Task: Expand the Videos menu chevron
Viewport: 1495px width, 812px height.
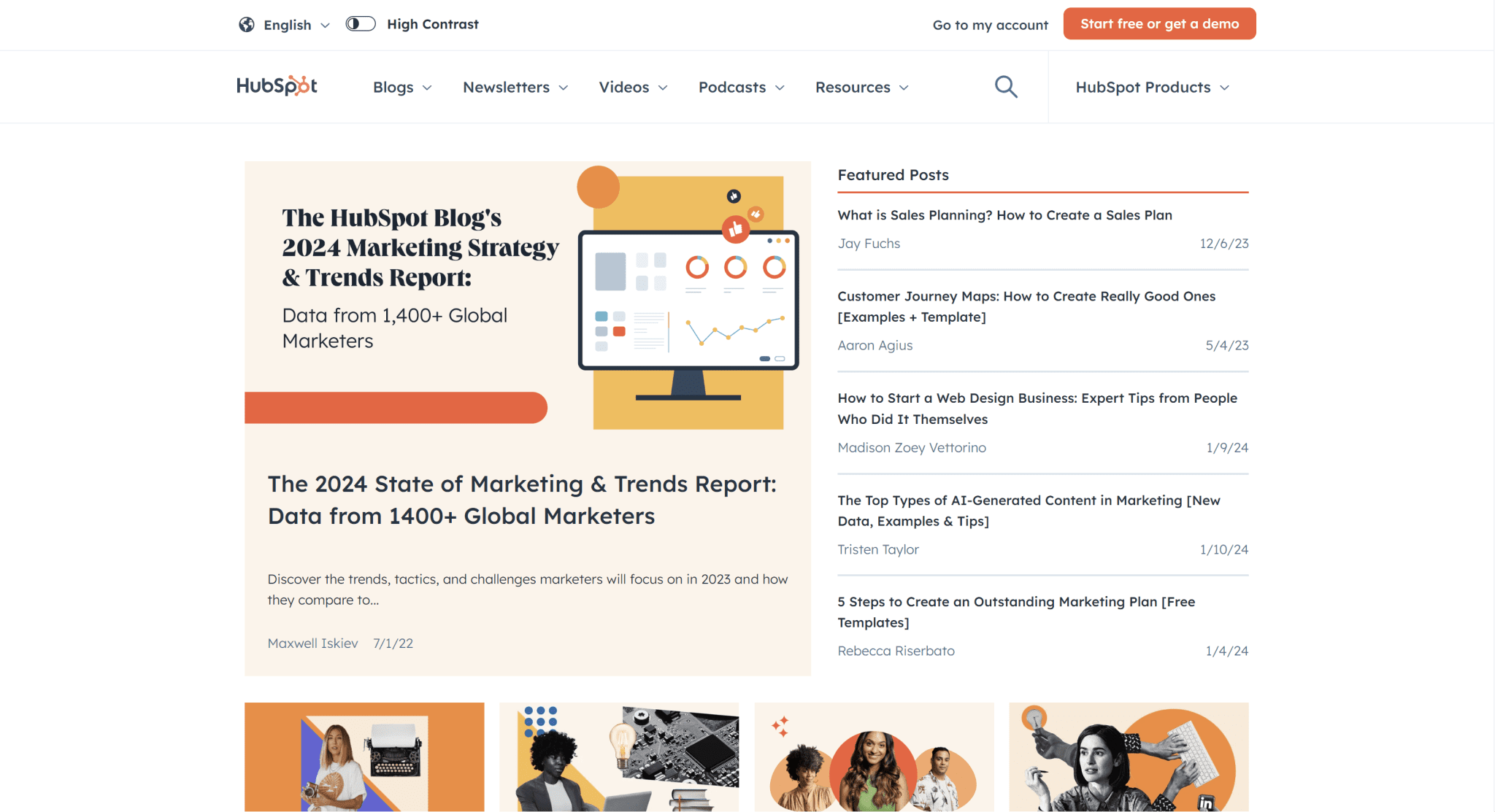Action: (x=663, y=88)
